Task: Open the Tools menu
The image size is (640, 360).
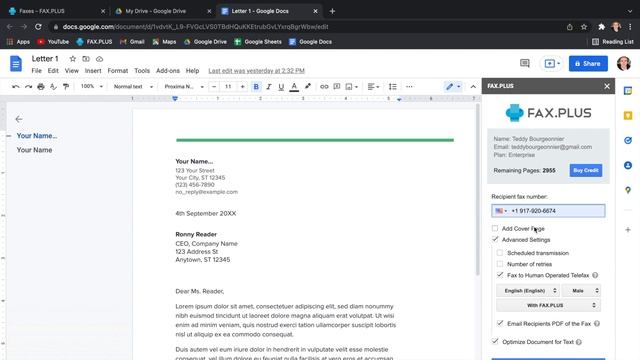Action: 142,71
